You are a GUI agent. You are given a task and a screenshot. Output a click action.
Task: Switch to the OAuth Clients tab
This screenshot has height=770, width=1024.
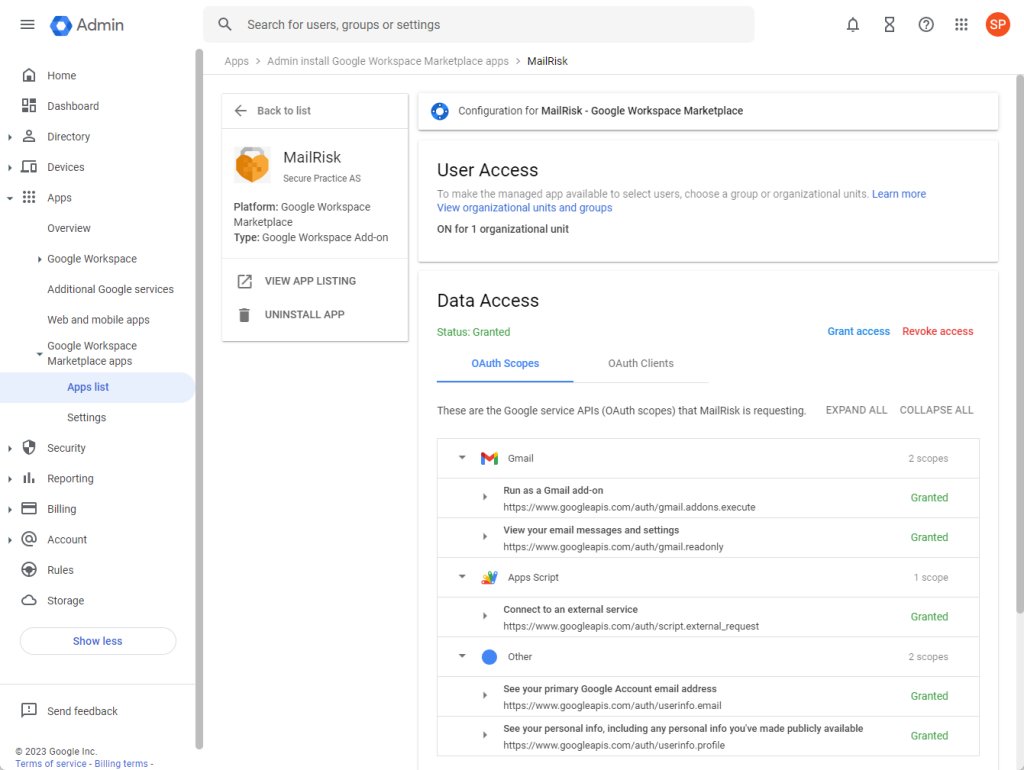pyautogui.click(x=640, y=364)
